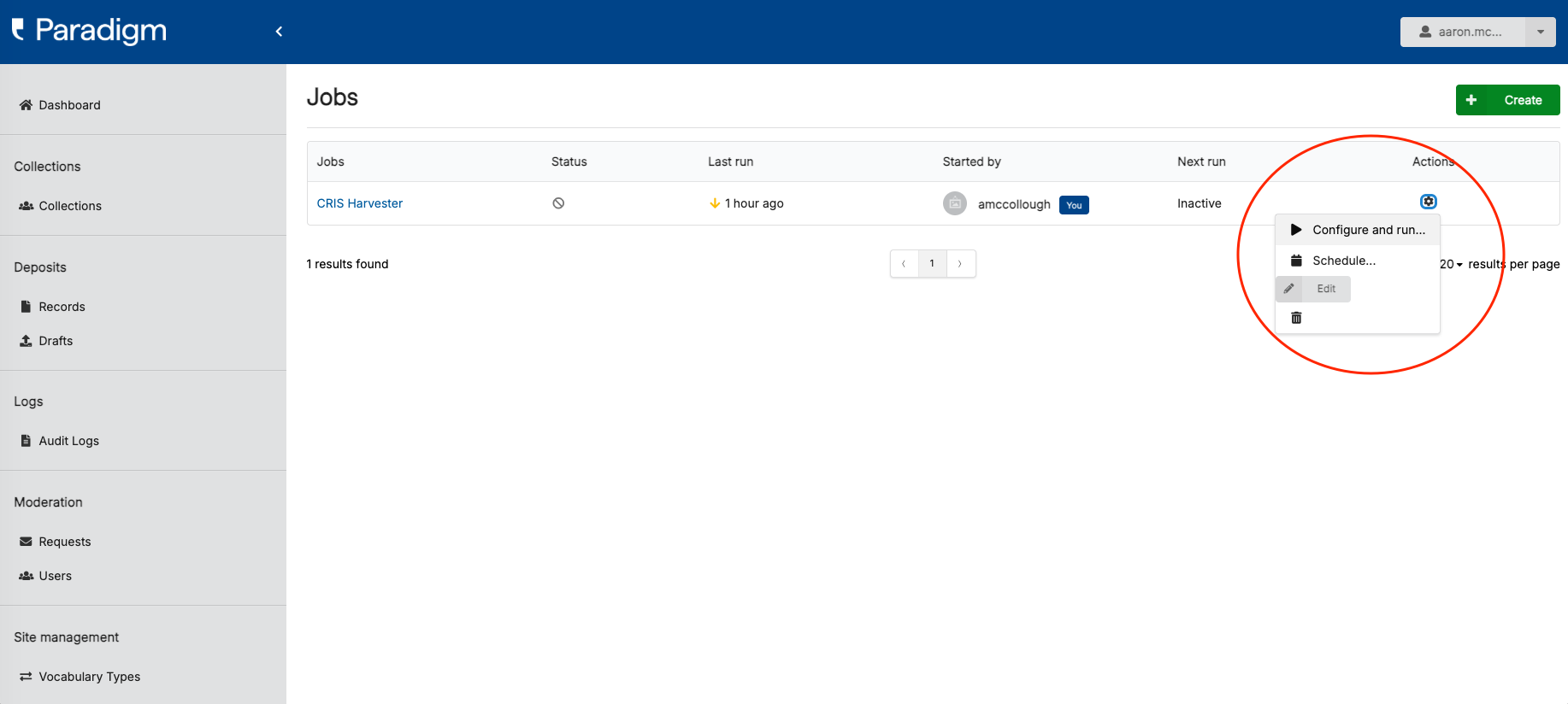Click the Last run column header
Screen dimensions: 1568x704
pos(730,161)
